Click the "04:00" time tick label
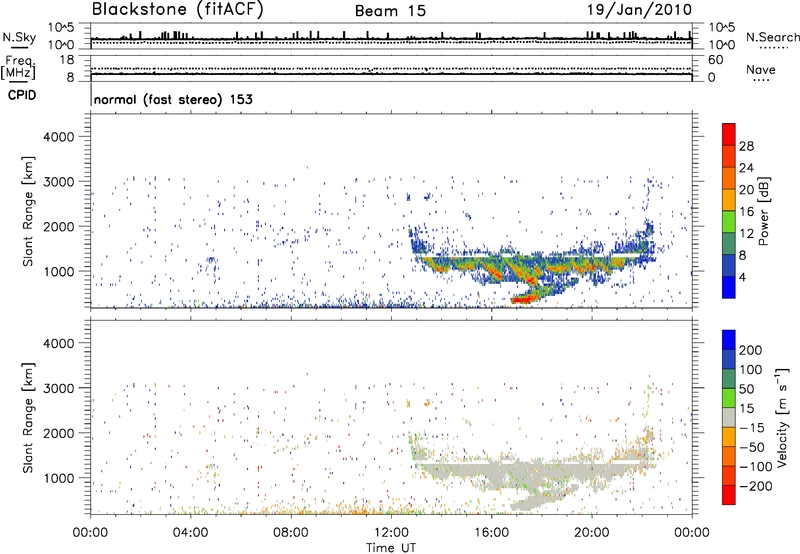The width and height of the screenshot is (800, 554). tap(190, 533)
